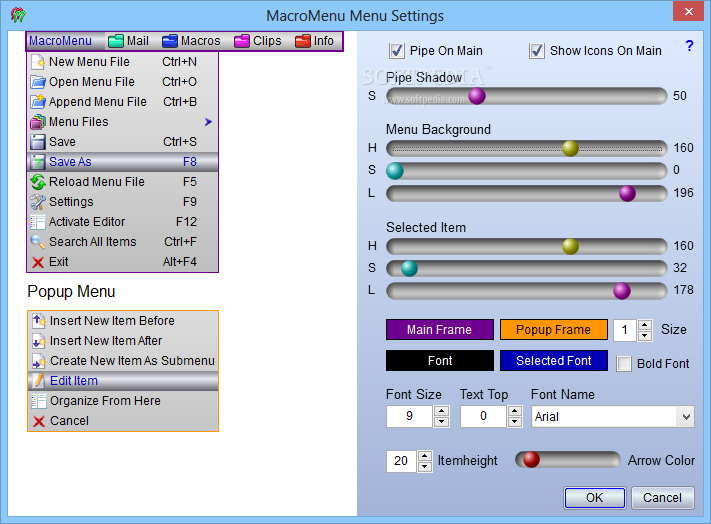Click the magenta Clips folder icon

click(242, 41)
